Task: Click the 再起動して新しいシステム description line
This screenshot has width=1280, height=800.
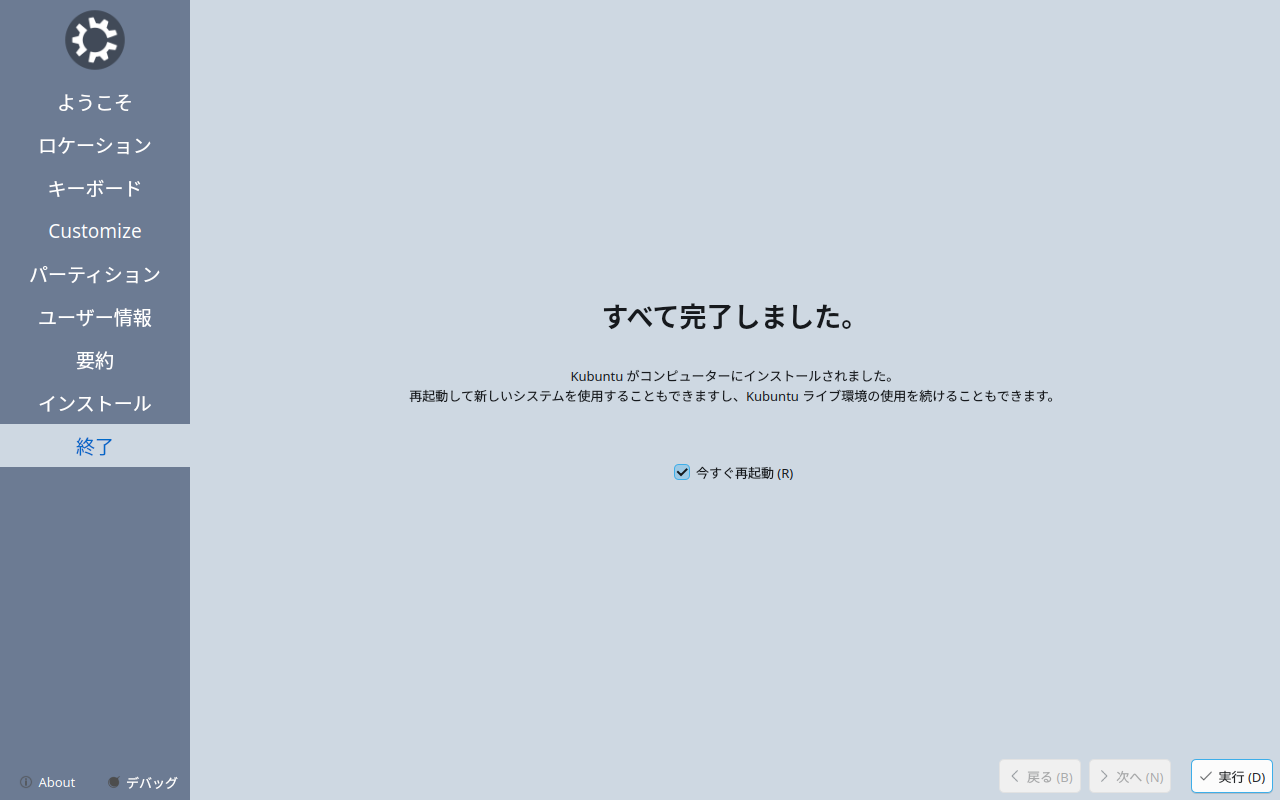Action: tap(732, 396)
